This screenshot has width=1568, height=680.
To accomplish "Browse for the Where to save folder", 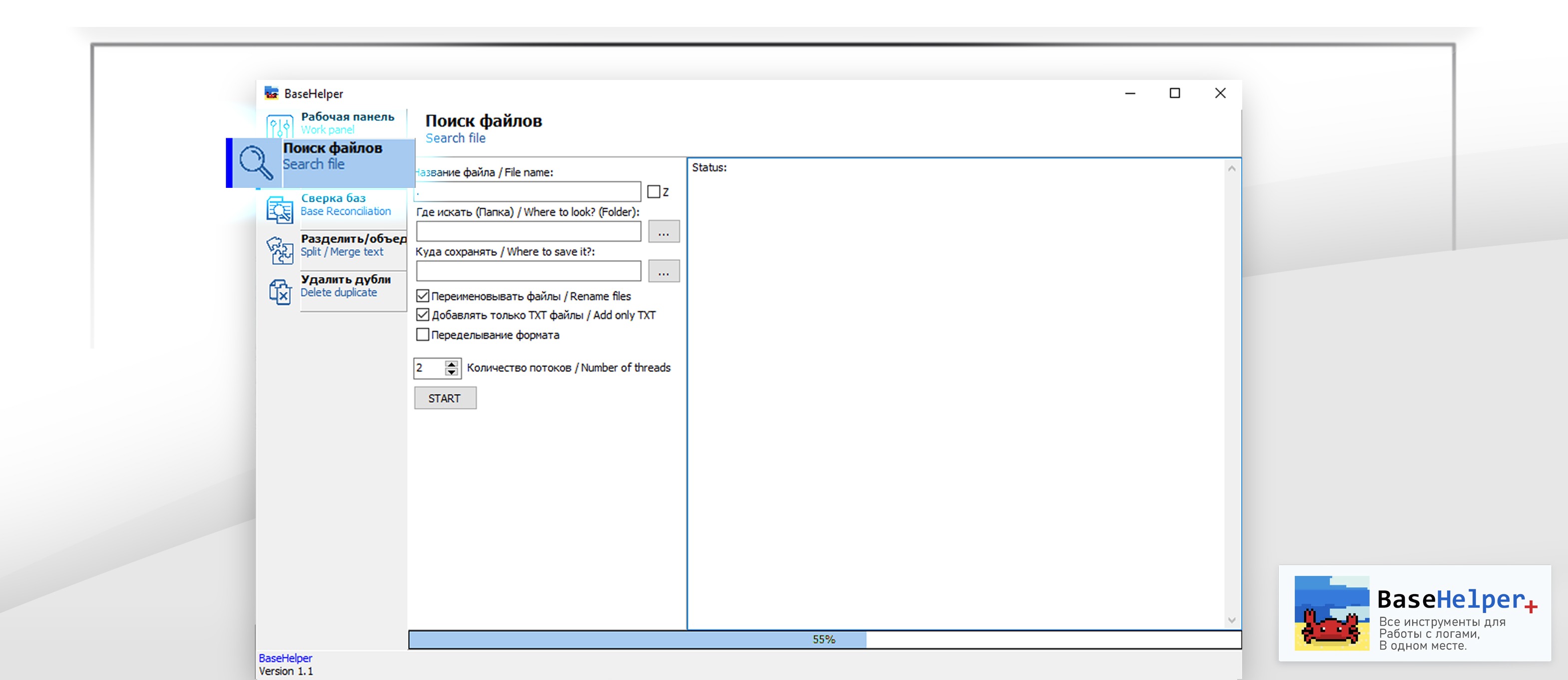I will [663, 271].
